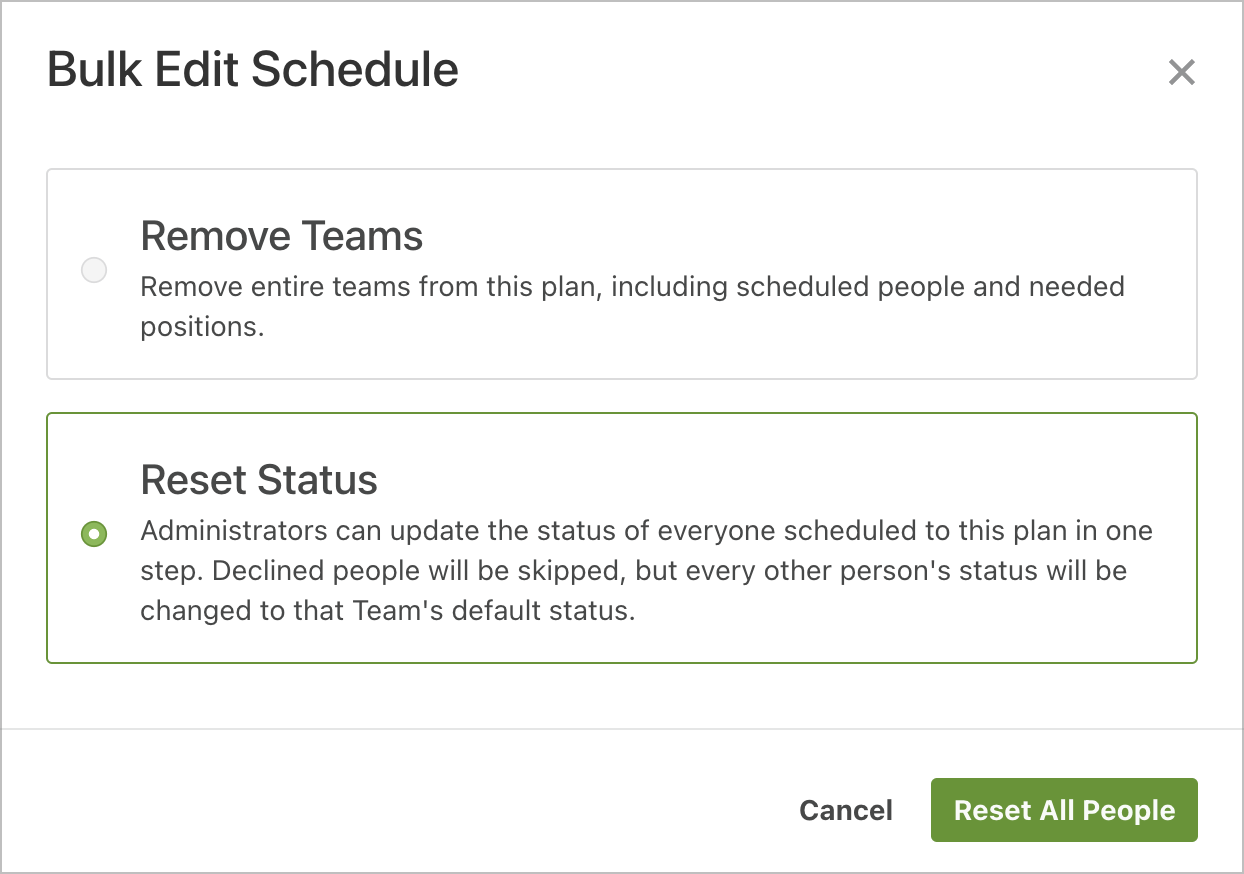Dismiss the dialog with the X icon
Viewport: 1244px width, 874px height.
click(1181, 72)
